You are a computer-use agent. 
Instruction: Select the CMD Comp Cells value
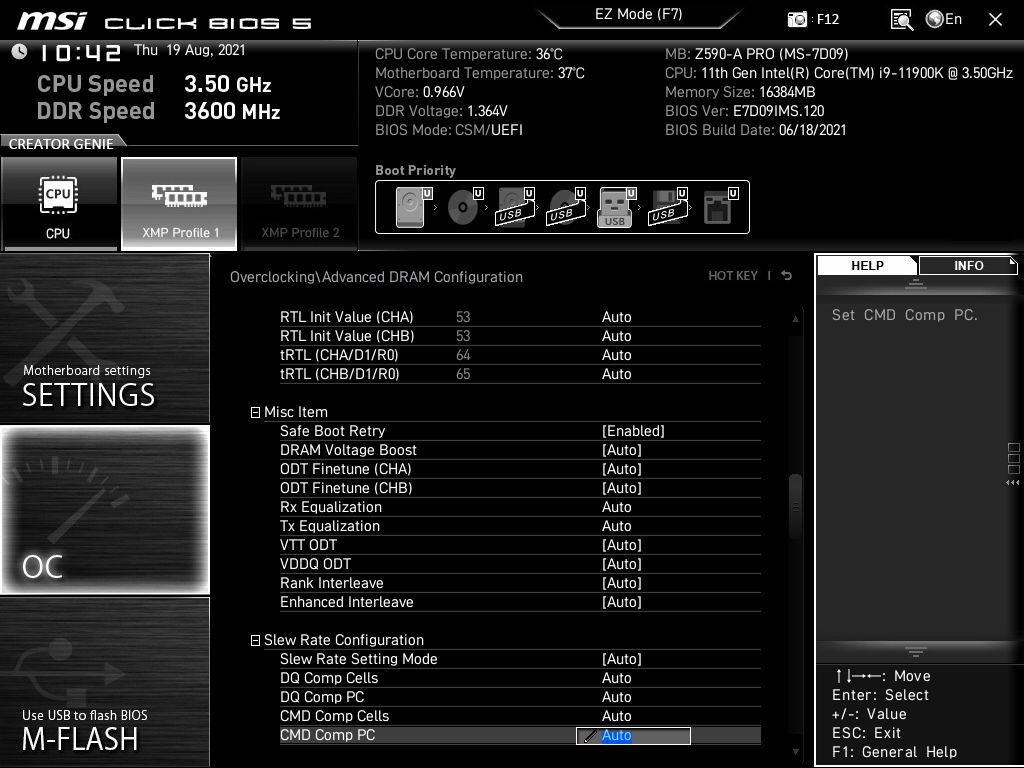pos(616,716)
